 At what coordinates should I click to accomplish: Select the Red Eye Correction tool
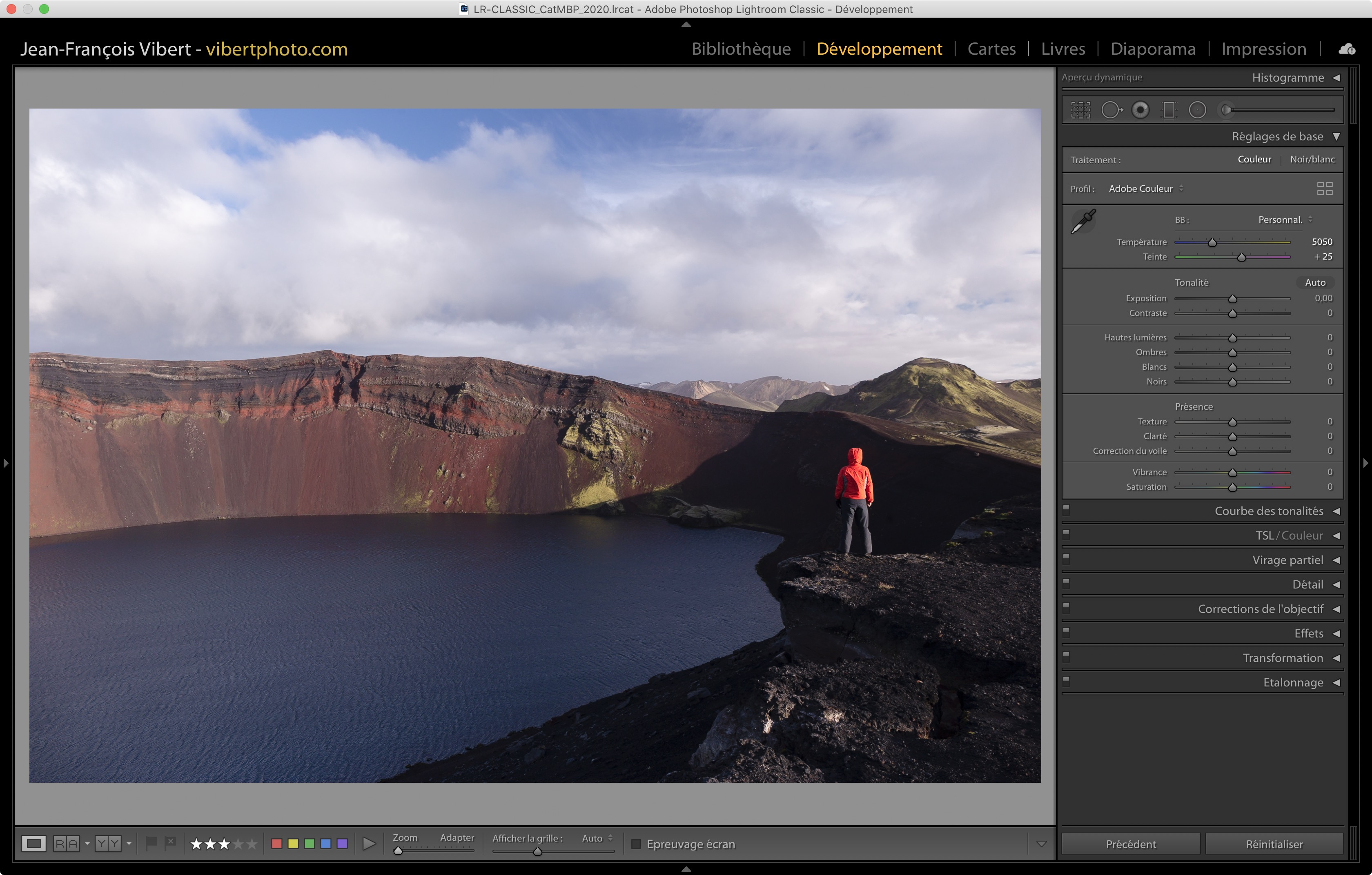1140,110
